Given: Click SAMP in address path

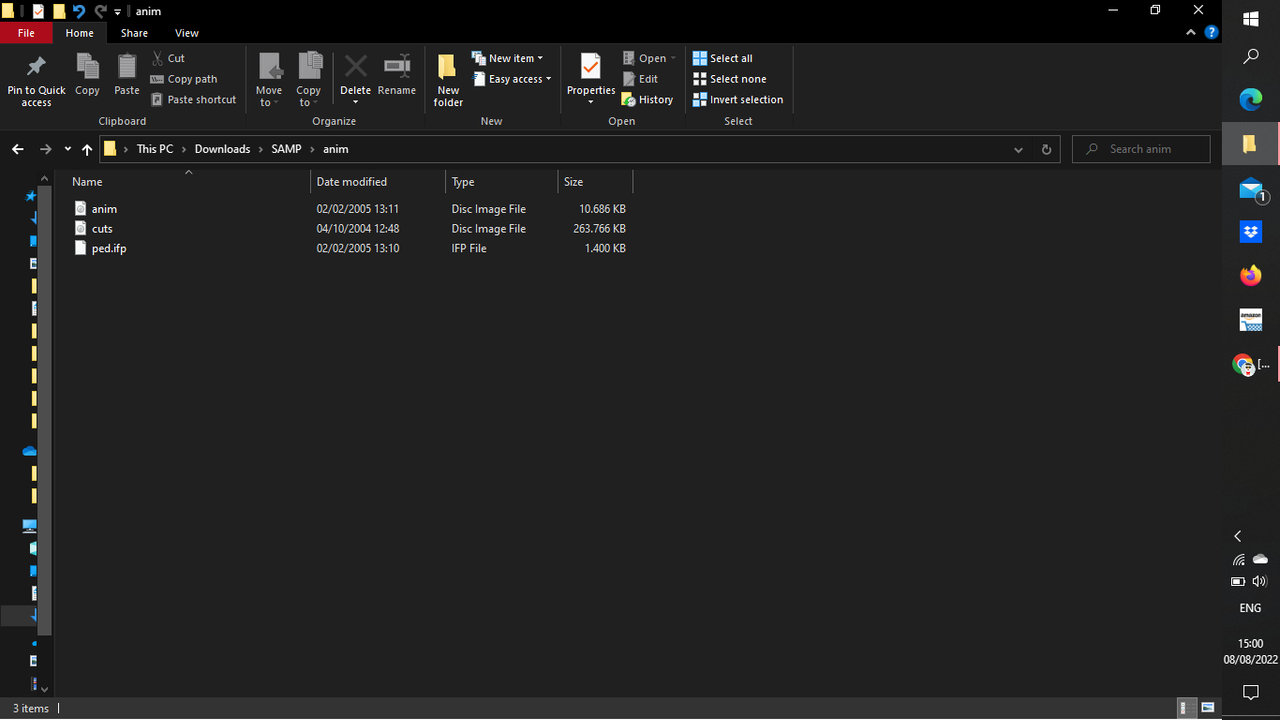Looking at the screenshot, I should pos(286,149).
